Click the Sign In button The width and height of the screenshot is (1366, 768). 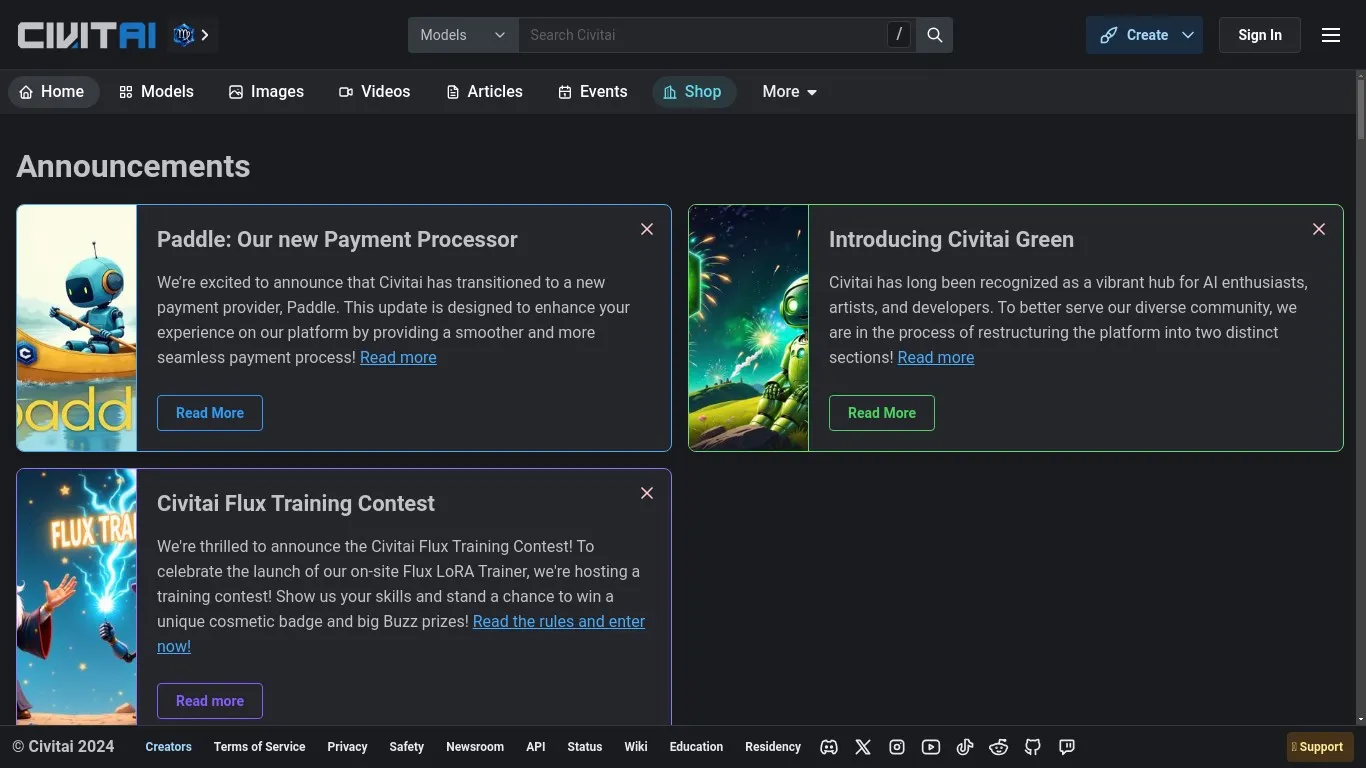pos(1259,34)
